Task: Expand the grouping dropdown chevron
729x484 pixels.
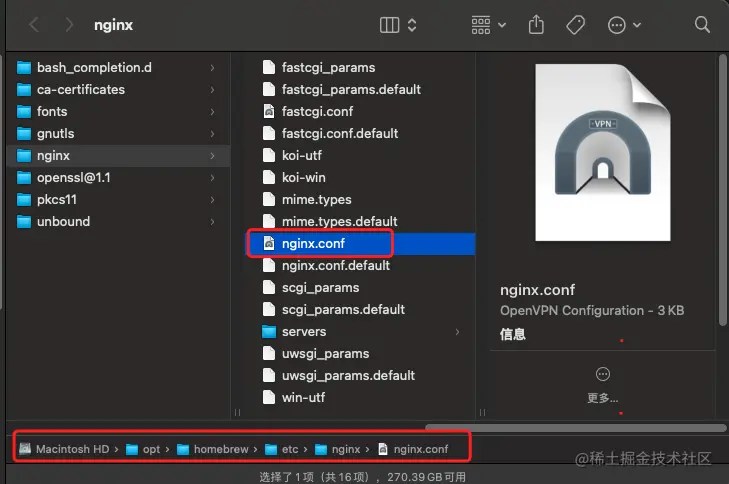Action: (502, 25)
